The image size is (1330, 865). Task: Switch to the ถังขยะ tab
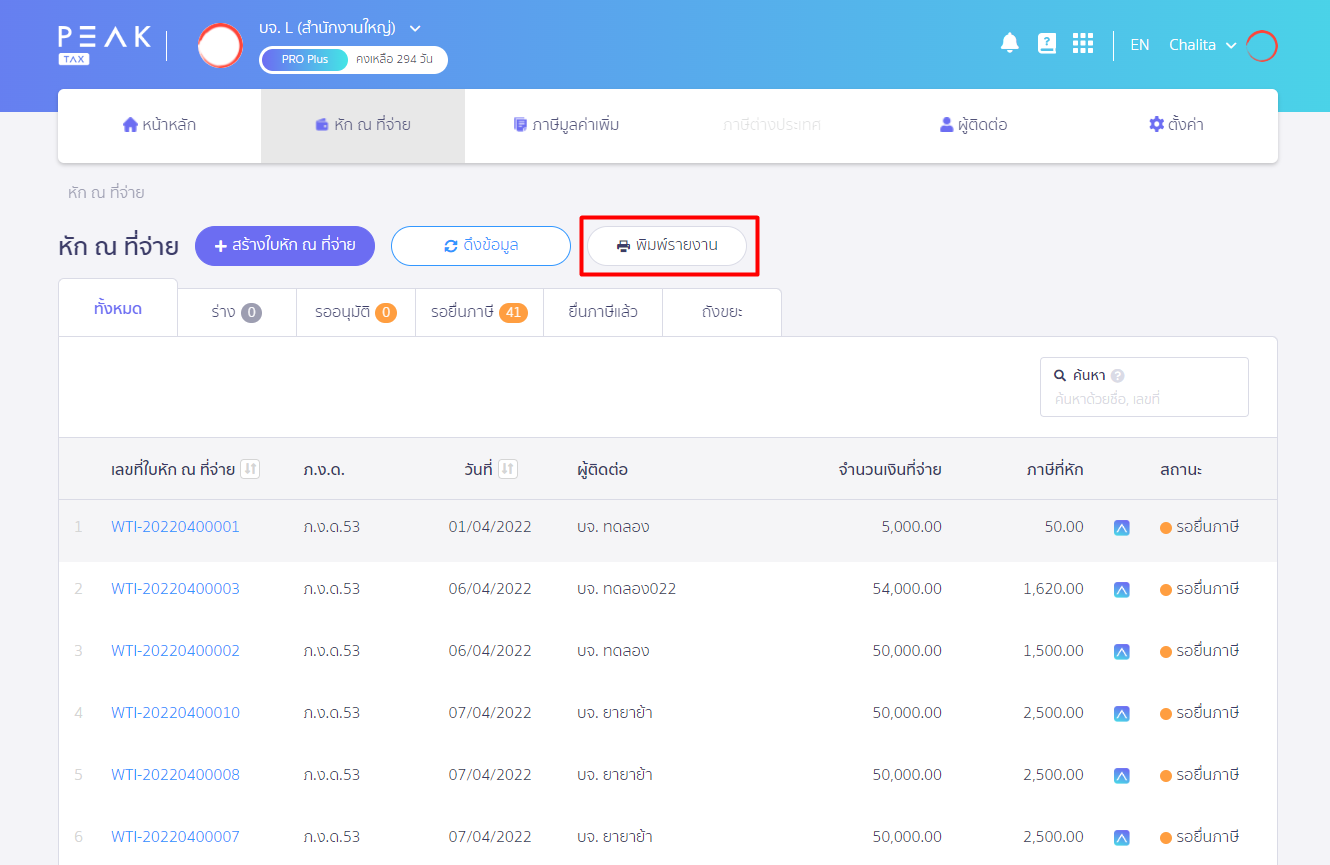(x=721, y=312)
